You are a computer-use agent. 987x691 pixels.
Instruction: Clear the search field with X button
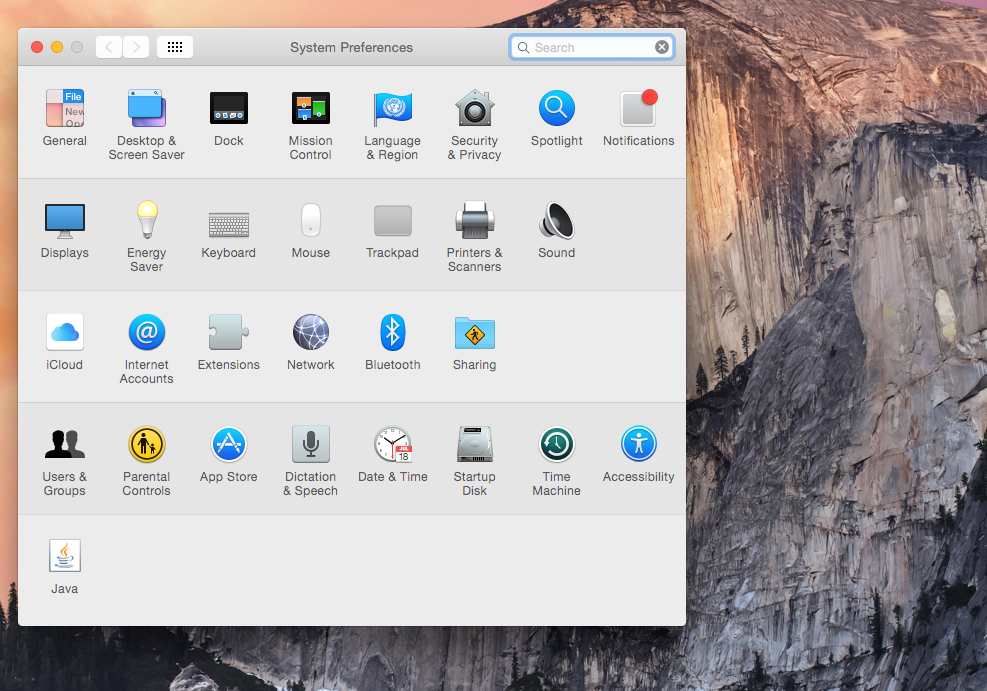pos(662,47)
